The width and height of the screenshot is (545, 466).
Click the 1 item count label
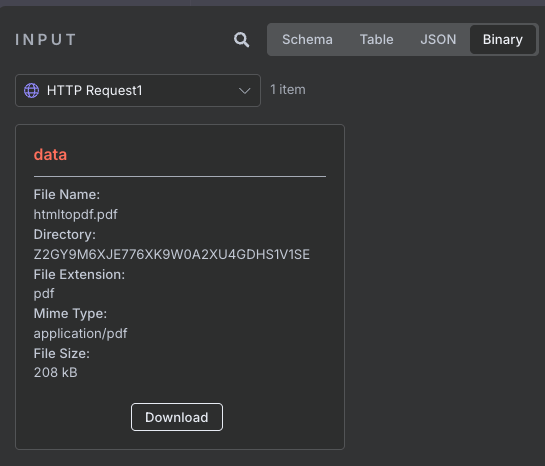coord(288,90)
